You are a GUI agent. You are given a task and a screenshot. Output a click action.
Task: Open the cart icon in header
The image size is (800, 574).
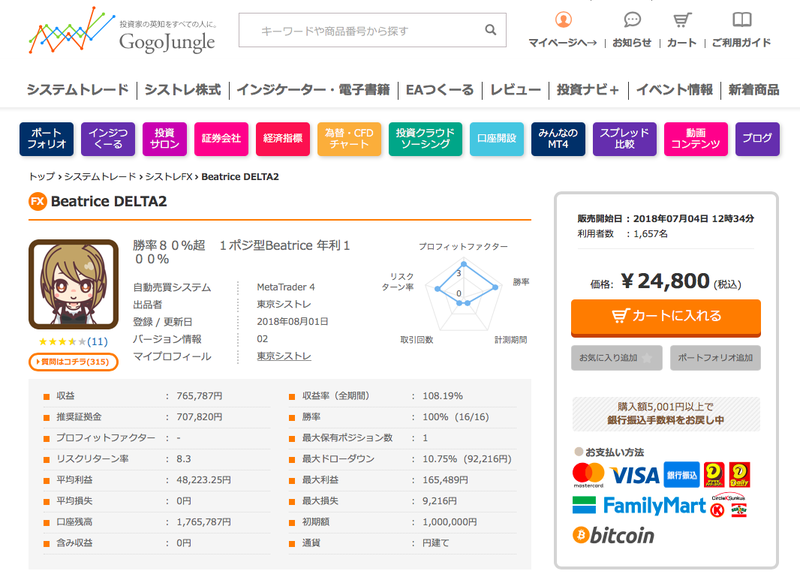pyautogui.click(x=682, y=19)
